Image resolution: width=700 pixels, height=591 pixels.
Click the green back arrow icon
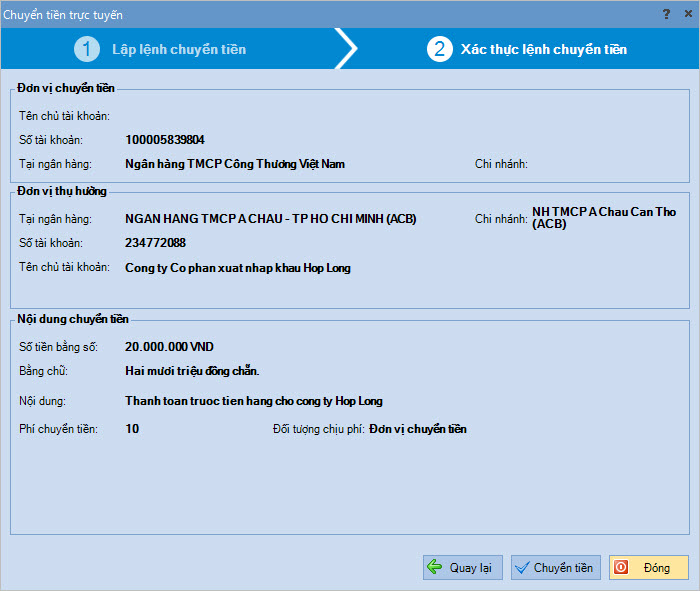point(435,568)
